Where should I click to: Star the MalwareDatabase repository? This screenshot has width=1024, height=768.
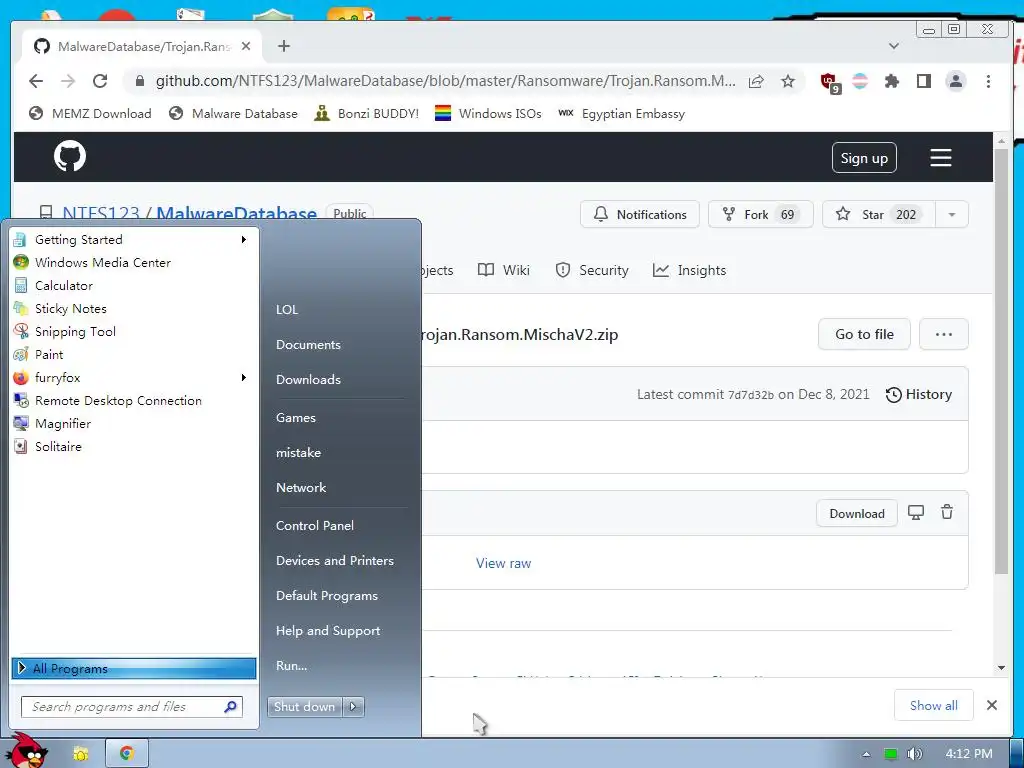(x=879, y=214)
